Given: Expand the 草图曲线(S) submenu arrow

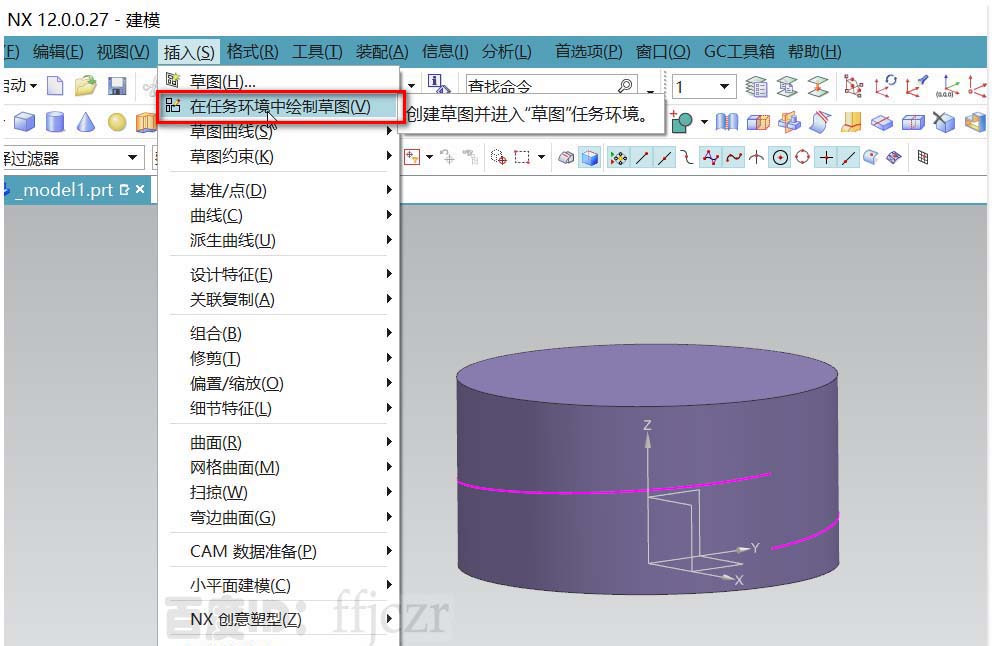Looking at the screenshot, I should [x=388, y=131].
